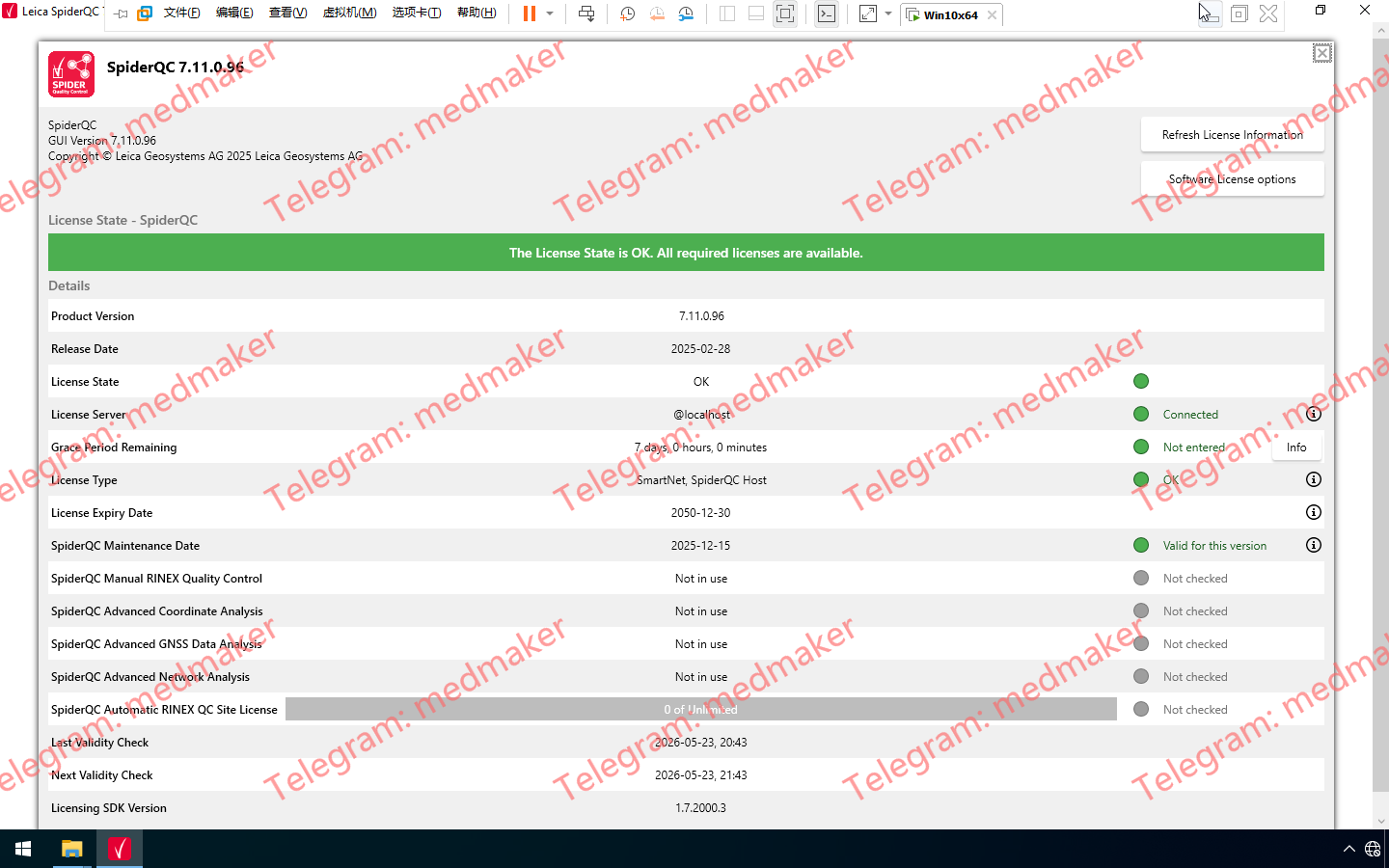
Task: Click info icon in License Expiry Date row
Action: [x=1313, y=512]
